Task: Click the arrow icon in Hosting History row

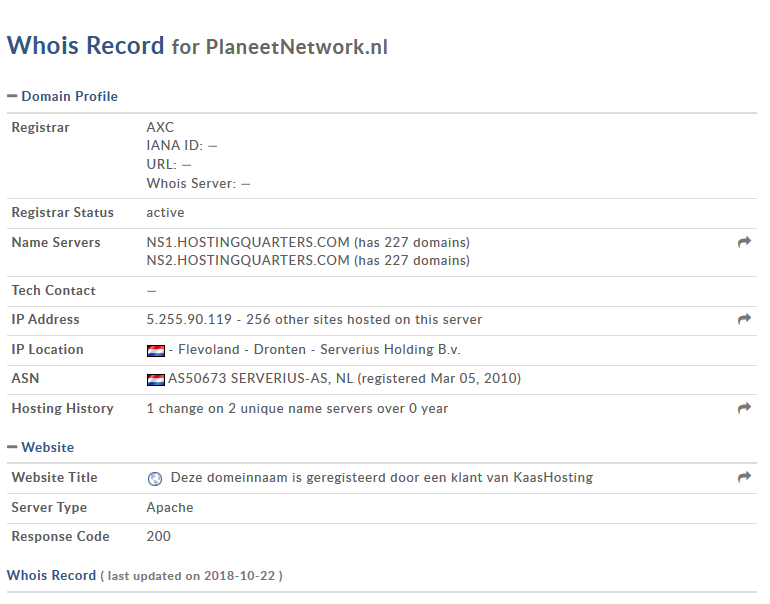Action: (744, 408)
